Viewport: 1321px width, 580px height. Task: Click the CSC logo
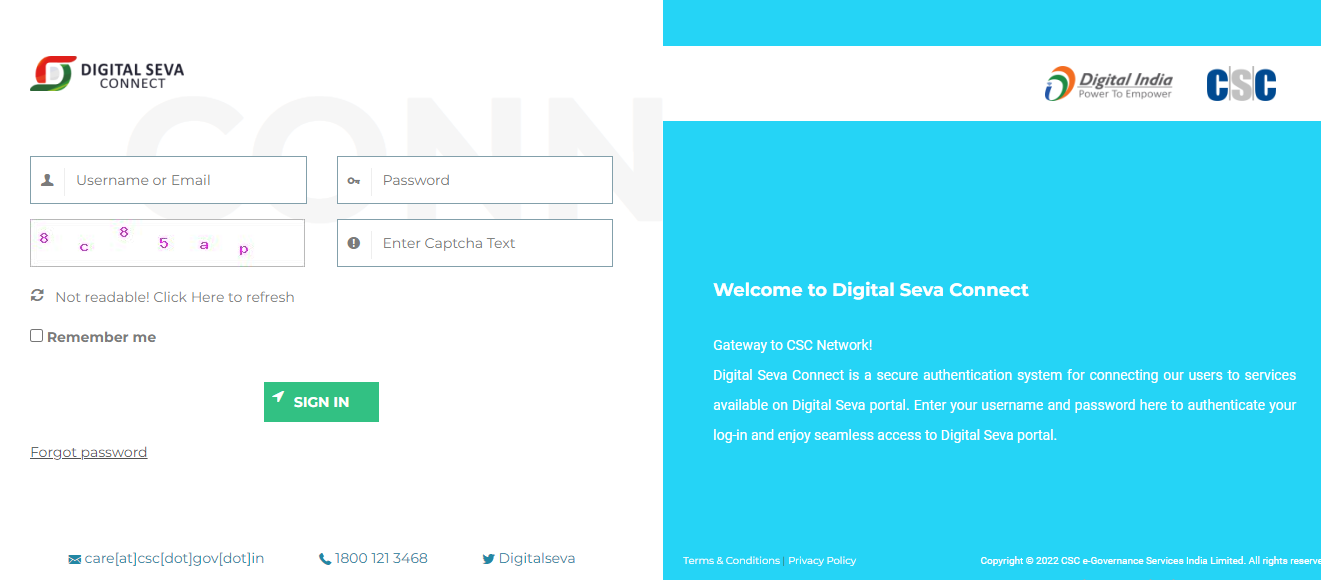pos(1241,84)
